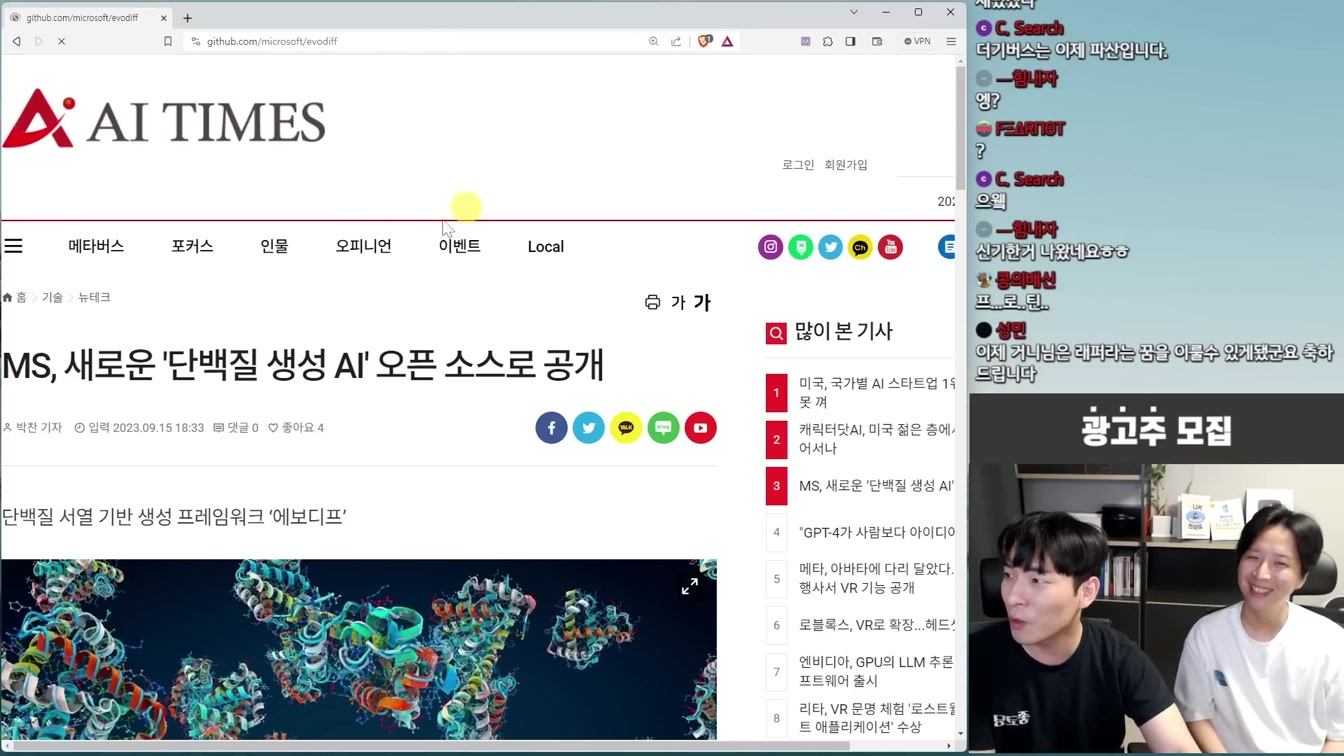
Task: Click the 기술 breadcrumb link
Action: pyautogui.click(x=52, y=298)
